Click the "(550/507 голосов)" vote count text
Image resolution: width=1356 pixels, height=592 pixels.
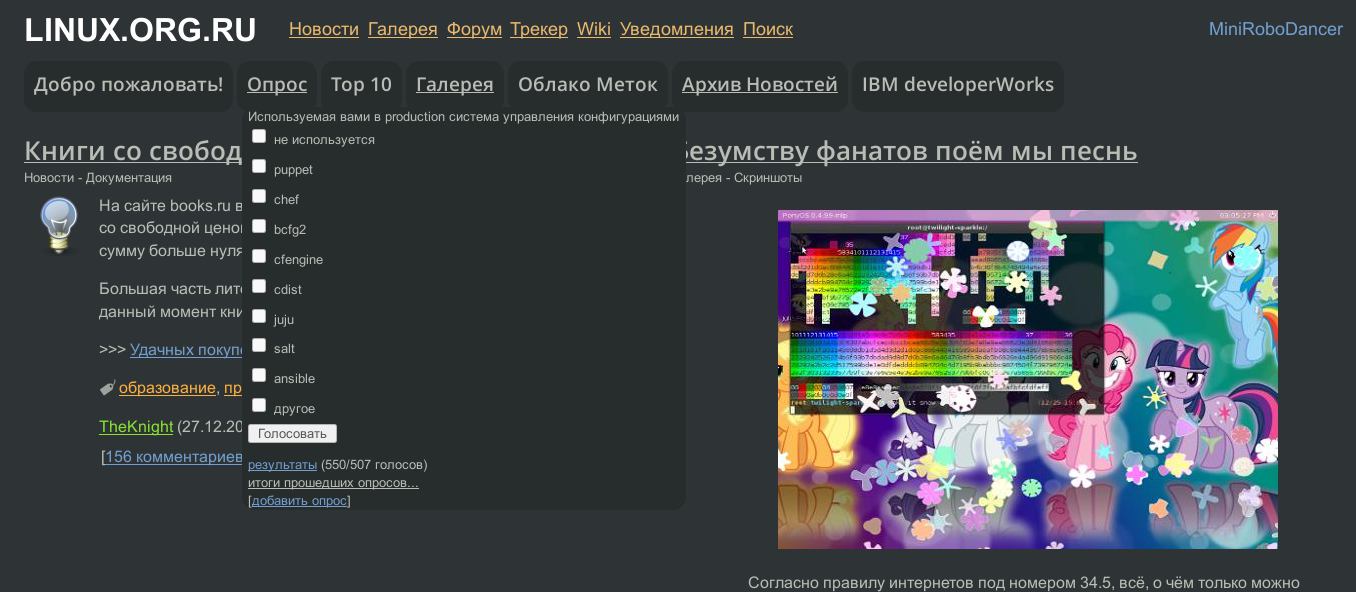pyautogui.click(x=374, y=465)
